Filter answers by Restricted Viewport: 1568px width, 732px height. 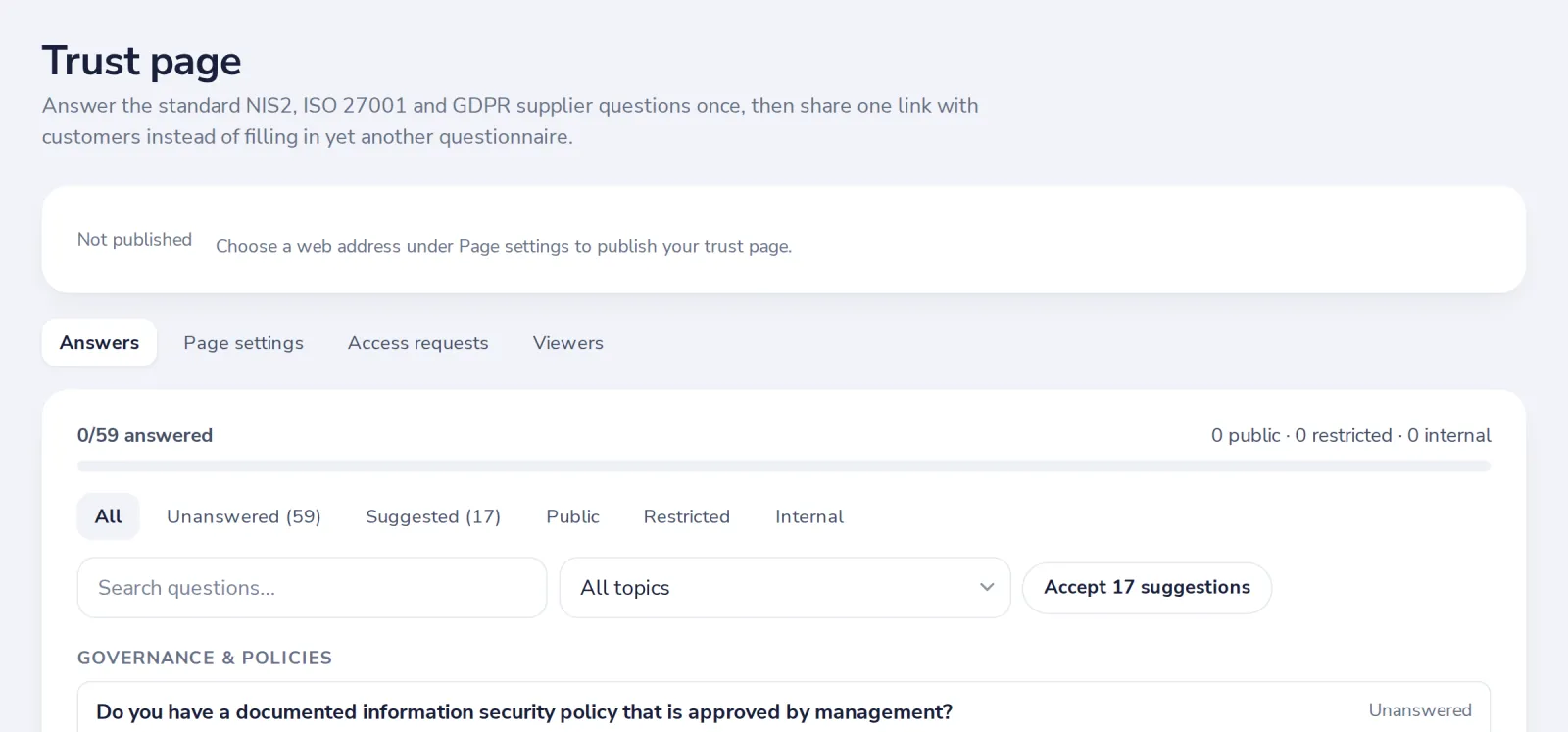686,516
